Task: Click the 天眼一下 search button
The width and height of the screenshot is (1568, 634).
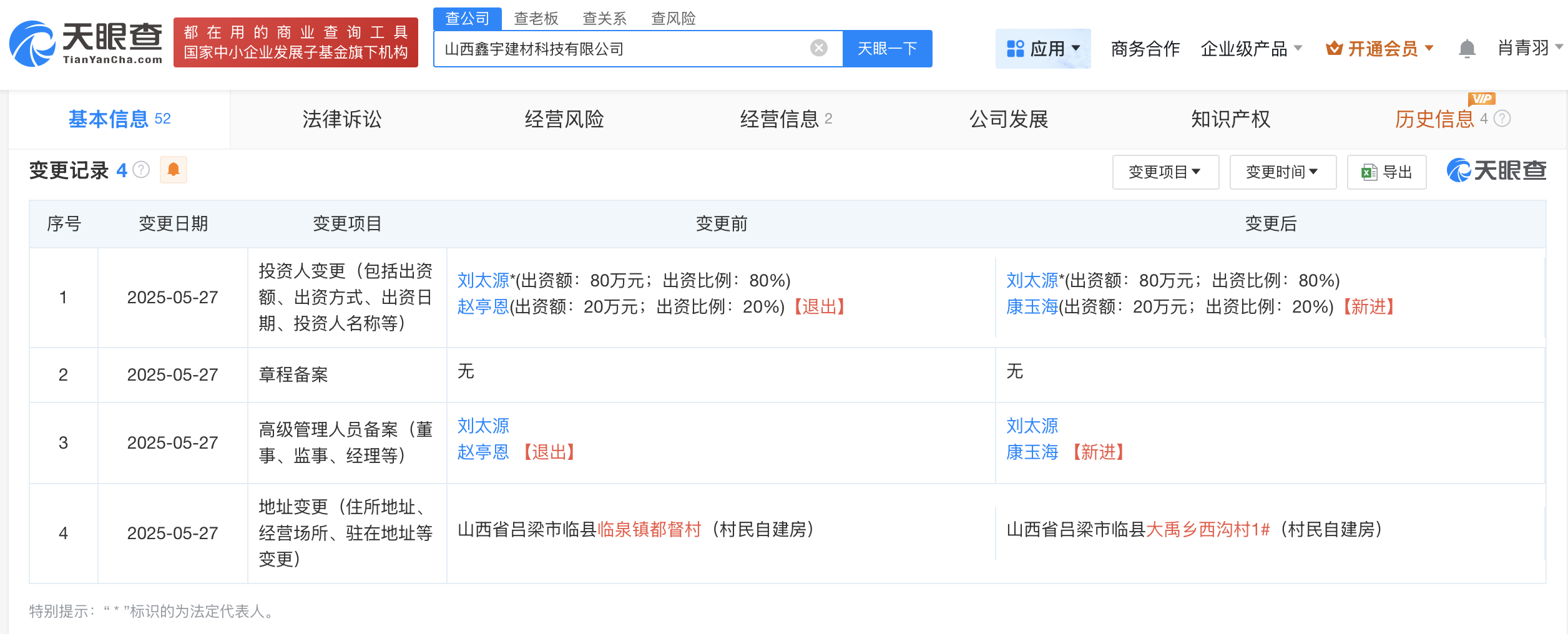Action: pos(887,49)
